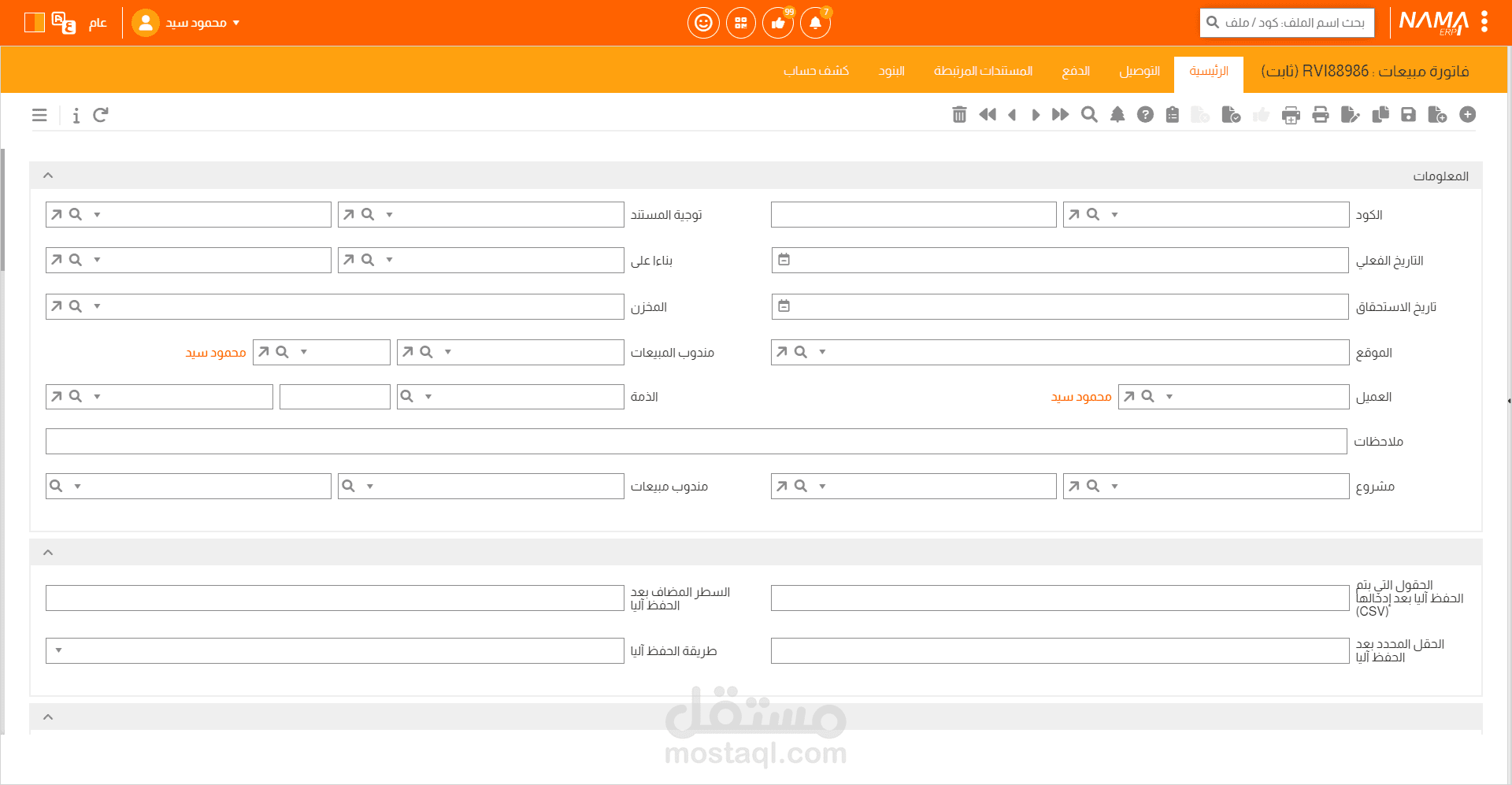
Task: Open the thumbs-up approvals icon with 99 badge
Action: [x=778, y=23]
